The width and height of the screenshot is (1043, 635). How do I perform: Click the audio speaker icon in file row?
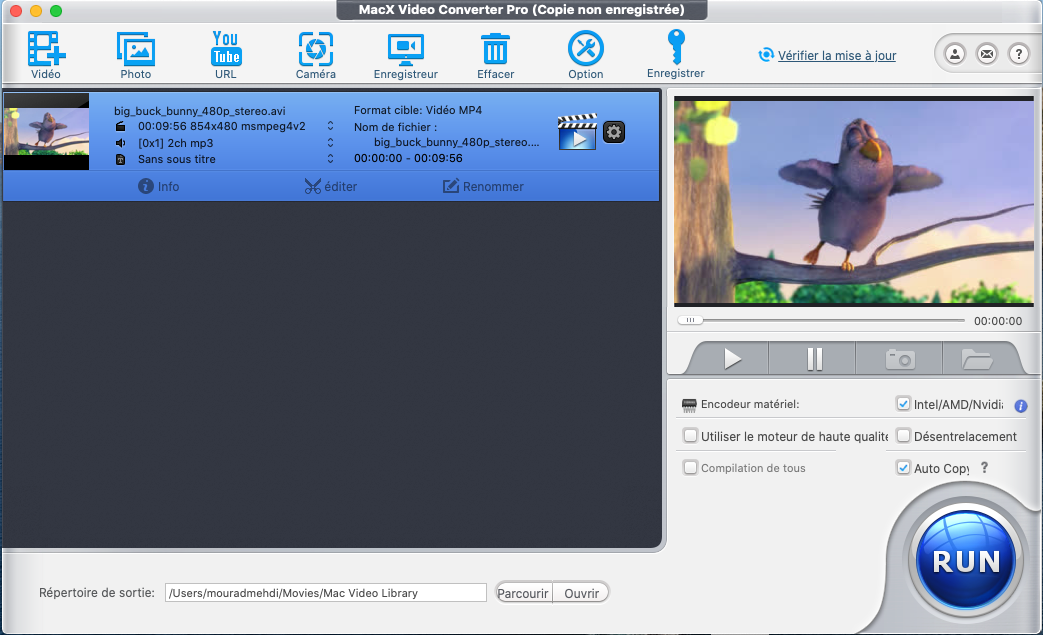click(120, 143)
